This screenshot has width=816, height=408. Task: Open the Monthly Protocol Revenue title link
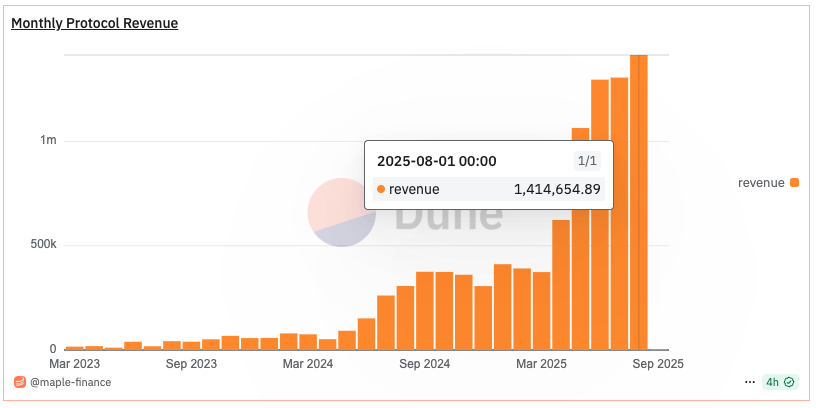coord(95,23)
